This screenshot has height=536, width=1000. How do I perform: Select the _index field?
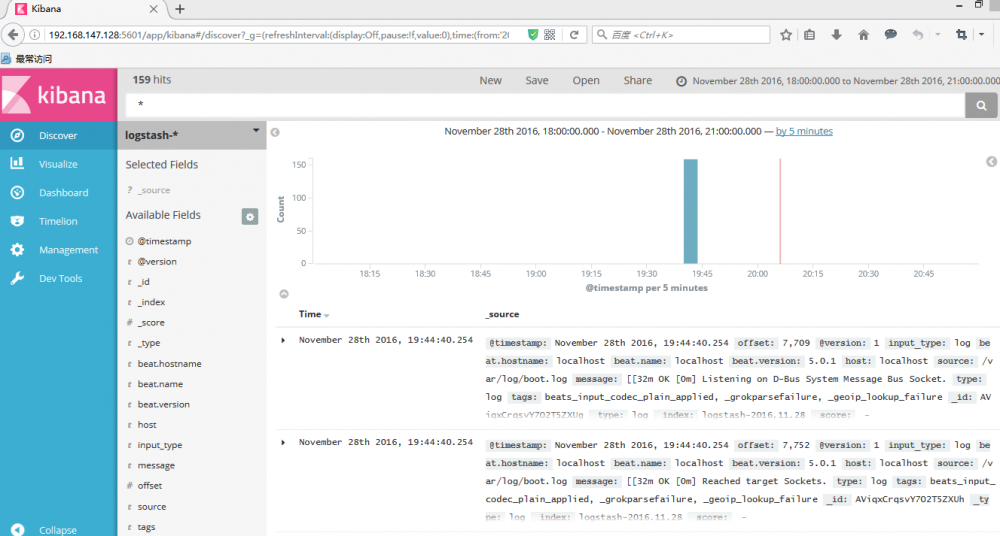coord(151,302)
